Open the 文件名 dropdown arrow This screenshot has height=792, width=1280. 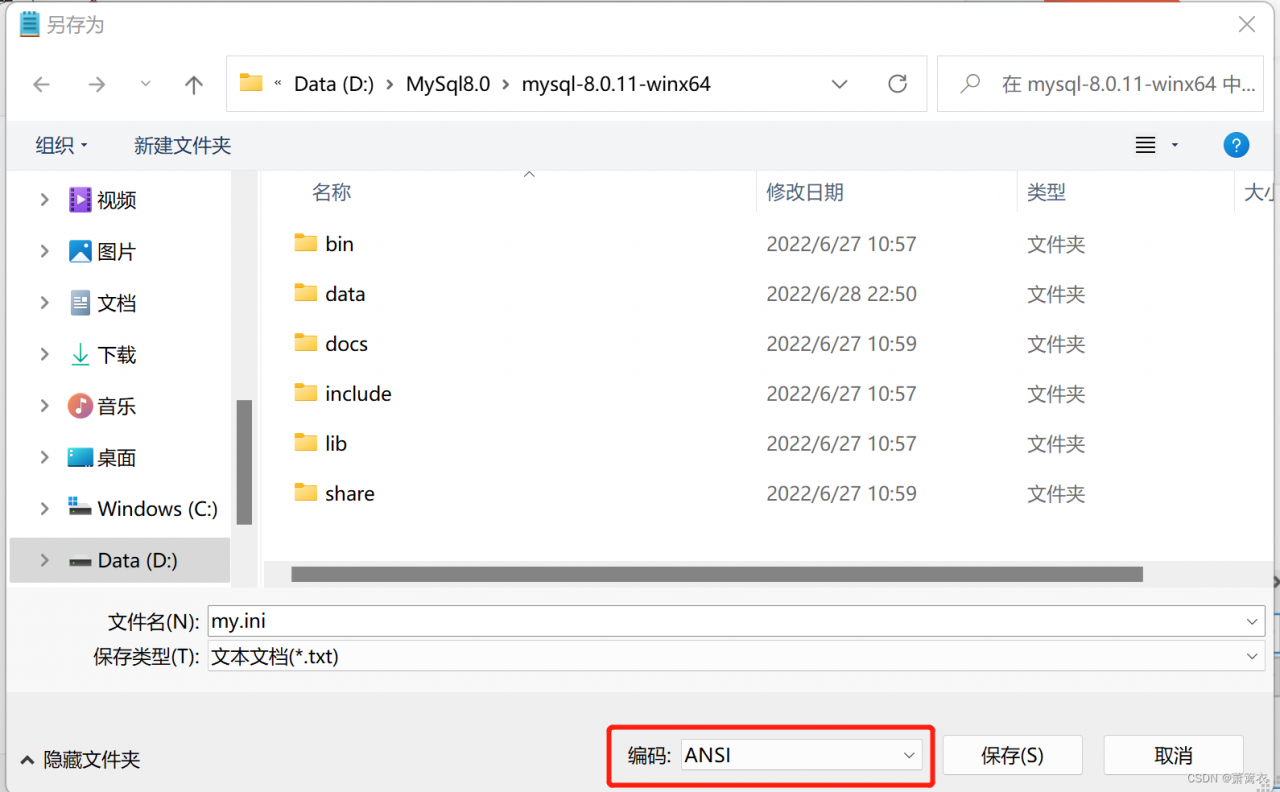(x=1254, y=621)
